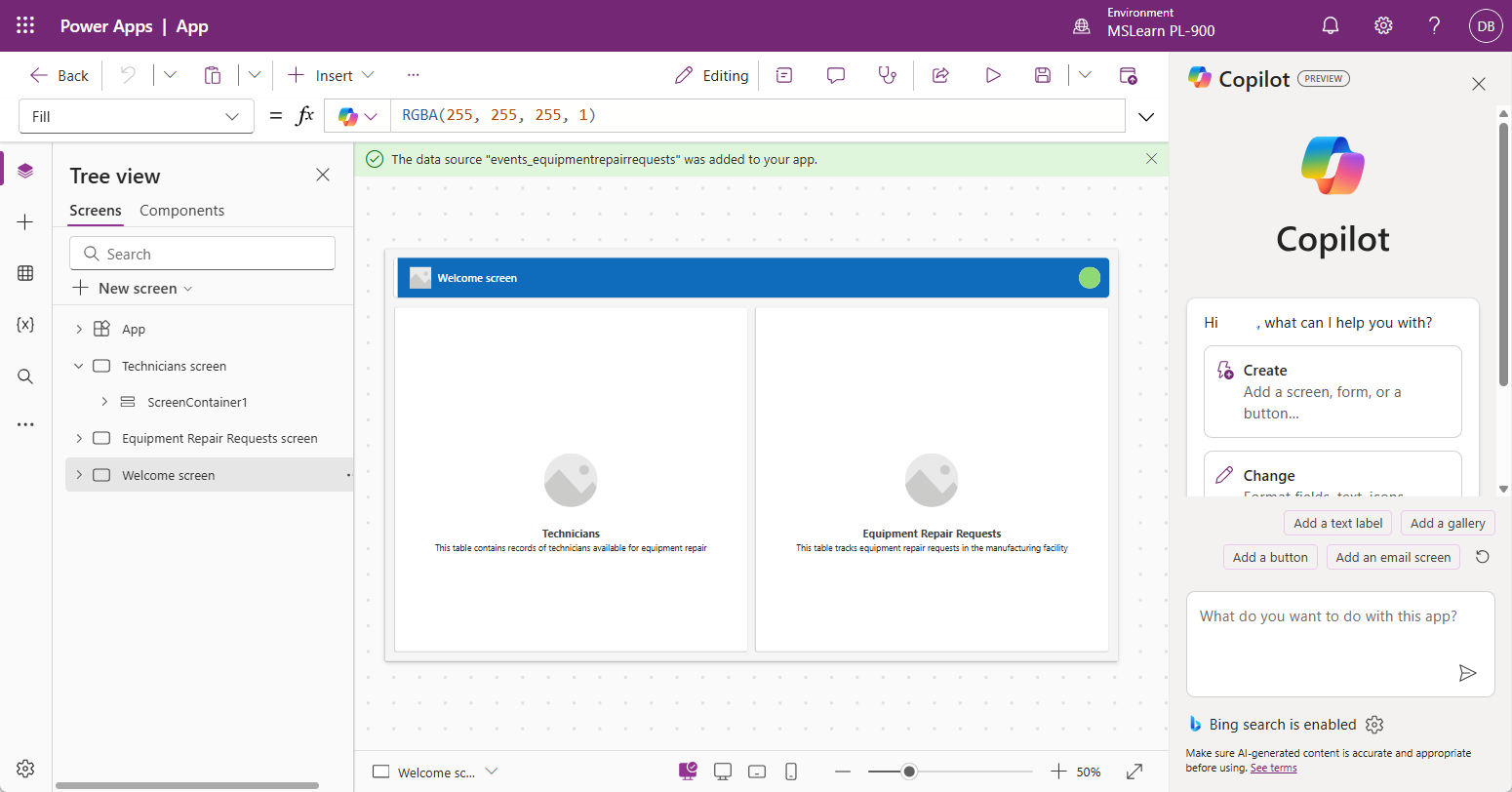Viewport: 1512px width, 792px height.
Task: Click the Add a gallery suggestion chip
Action: click(x=1448, y=523)
